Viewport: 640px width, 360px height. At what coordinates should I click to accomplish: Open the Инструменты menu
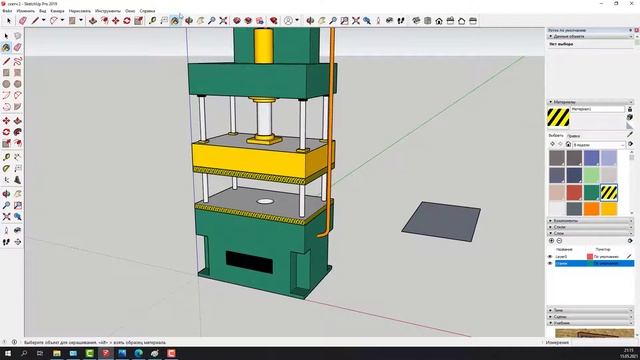click(108, 11)
